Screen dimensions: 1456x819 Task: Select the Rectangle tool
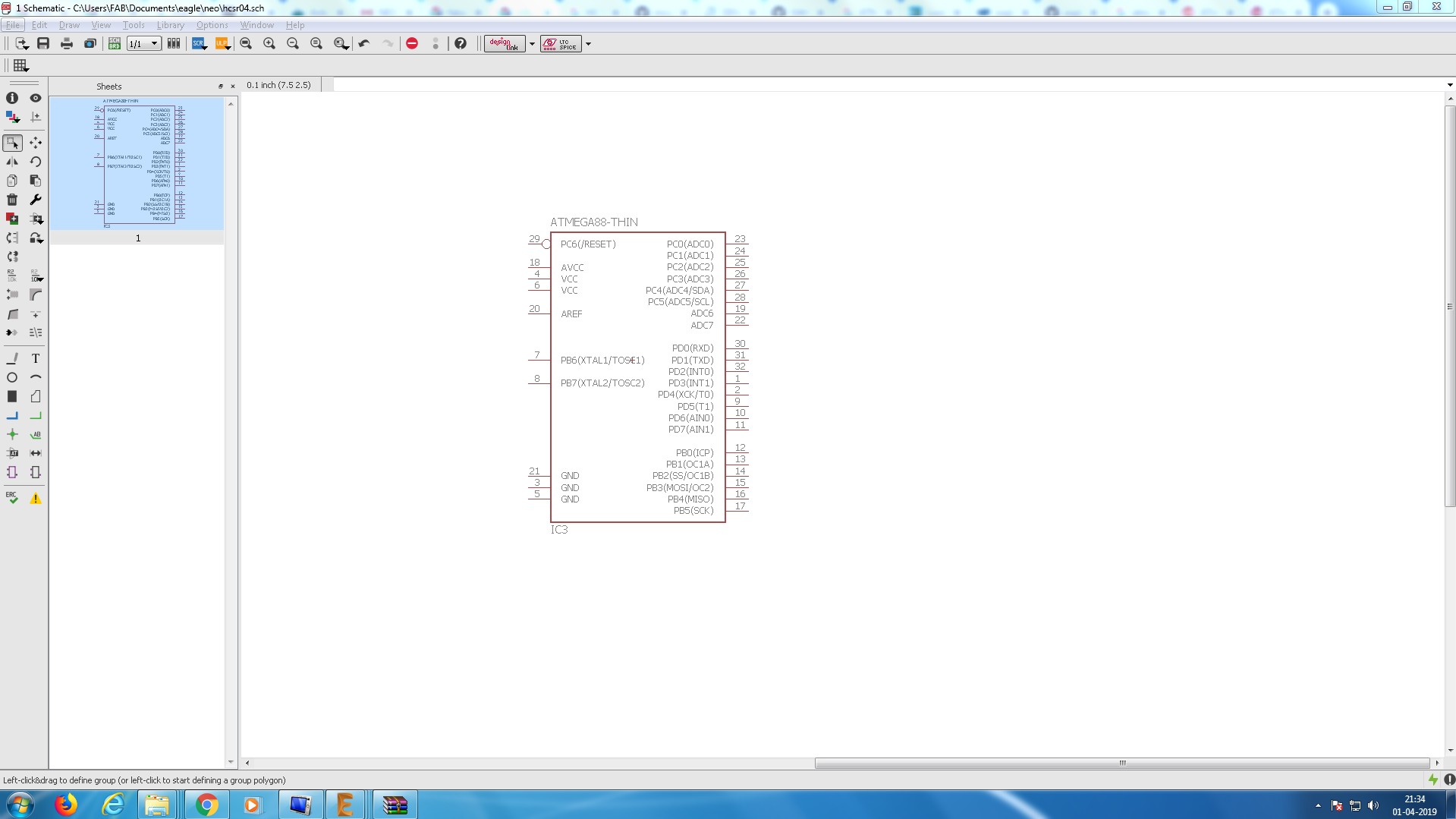[x=12, y=396]
